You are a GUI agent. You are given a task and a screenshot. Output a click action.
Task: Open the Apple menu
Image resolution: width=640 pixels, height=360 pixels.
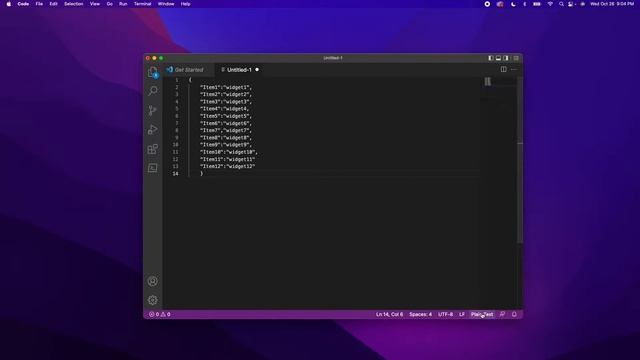tap(9, 4)
